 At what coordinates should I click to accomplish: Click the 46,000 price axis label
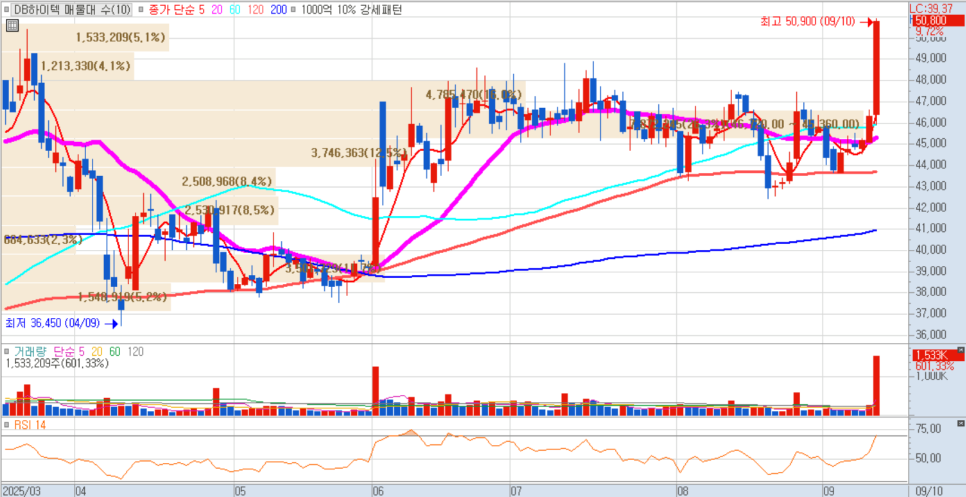coord(931,123)
